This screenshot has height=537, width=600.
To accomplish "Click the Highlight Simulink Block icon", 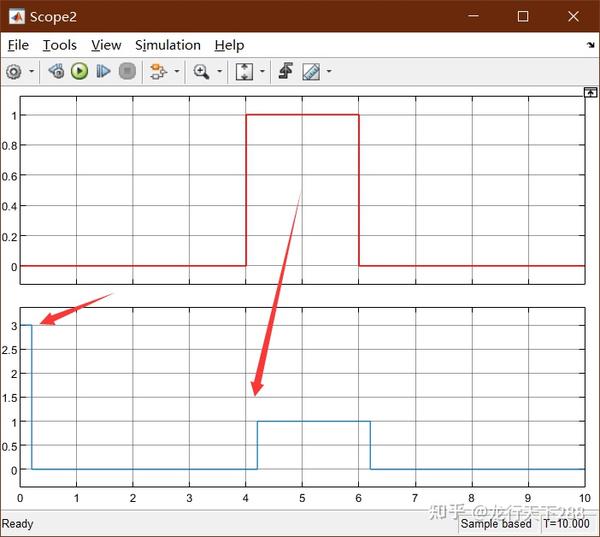I will [158, 72].
